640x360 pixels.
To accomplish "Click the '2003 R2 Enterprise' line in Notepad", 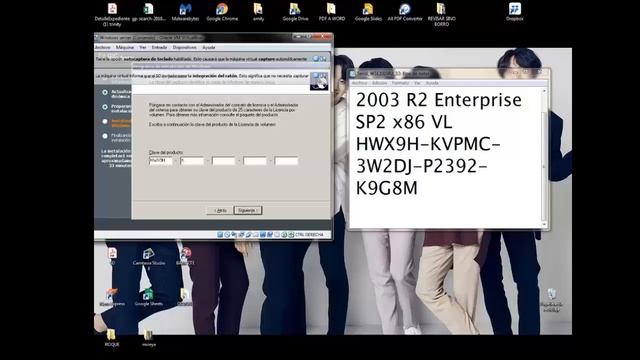I will [439, 100].
